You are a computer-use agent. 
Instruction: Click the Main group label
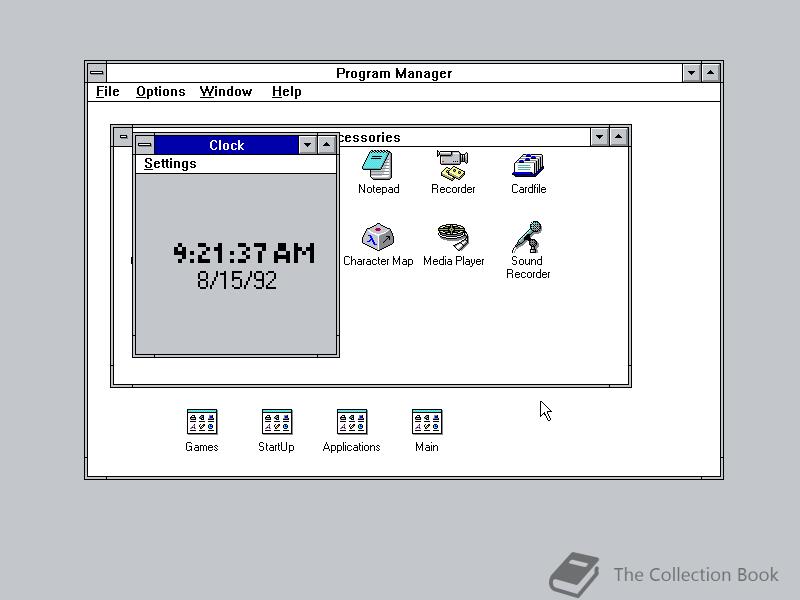click(427, 447)
